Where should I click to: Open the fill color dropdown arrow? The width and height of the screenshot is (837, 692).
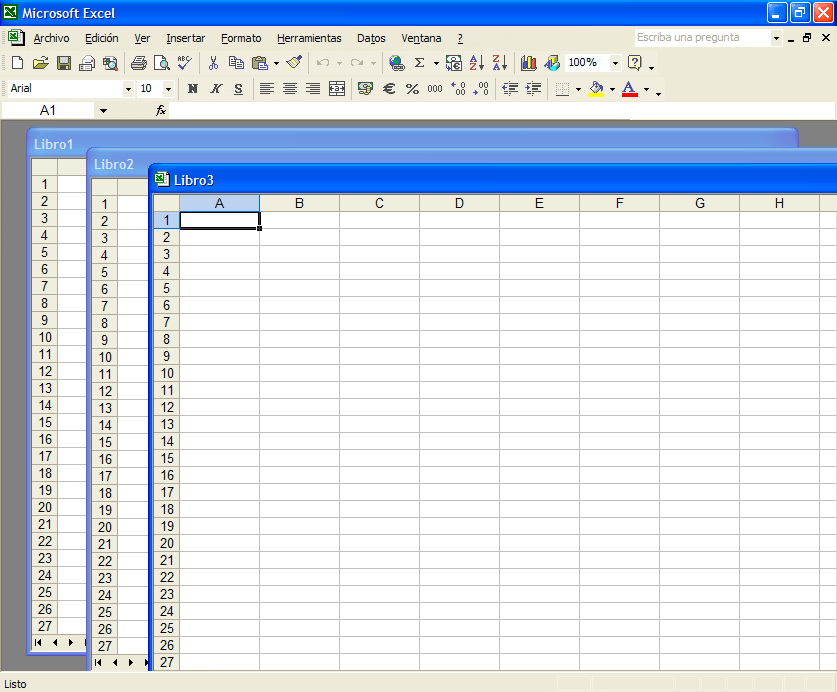[612, 89]
